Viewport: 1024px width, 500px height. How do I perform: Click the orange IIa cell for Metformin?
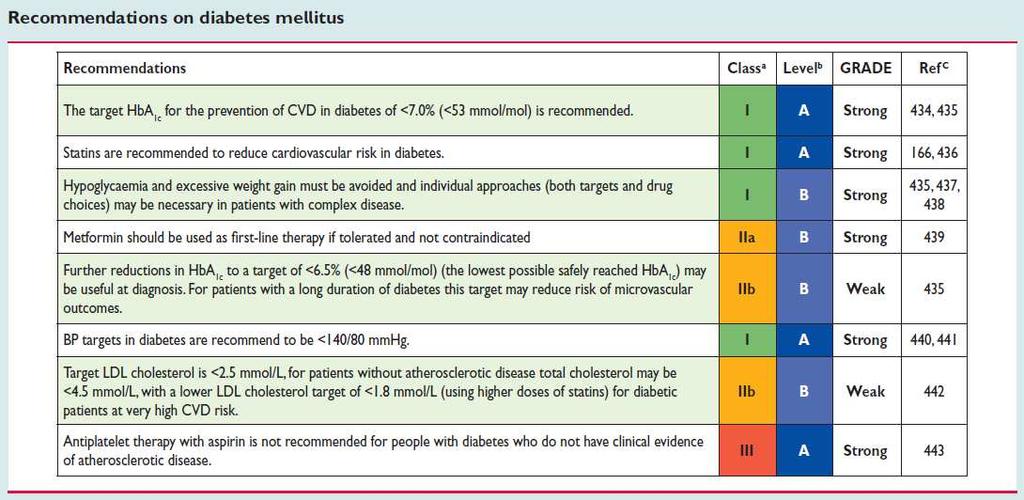[747, 238]
